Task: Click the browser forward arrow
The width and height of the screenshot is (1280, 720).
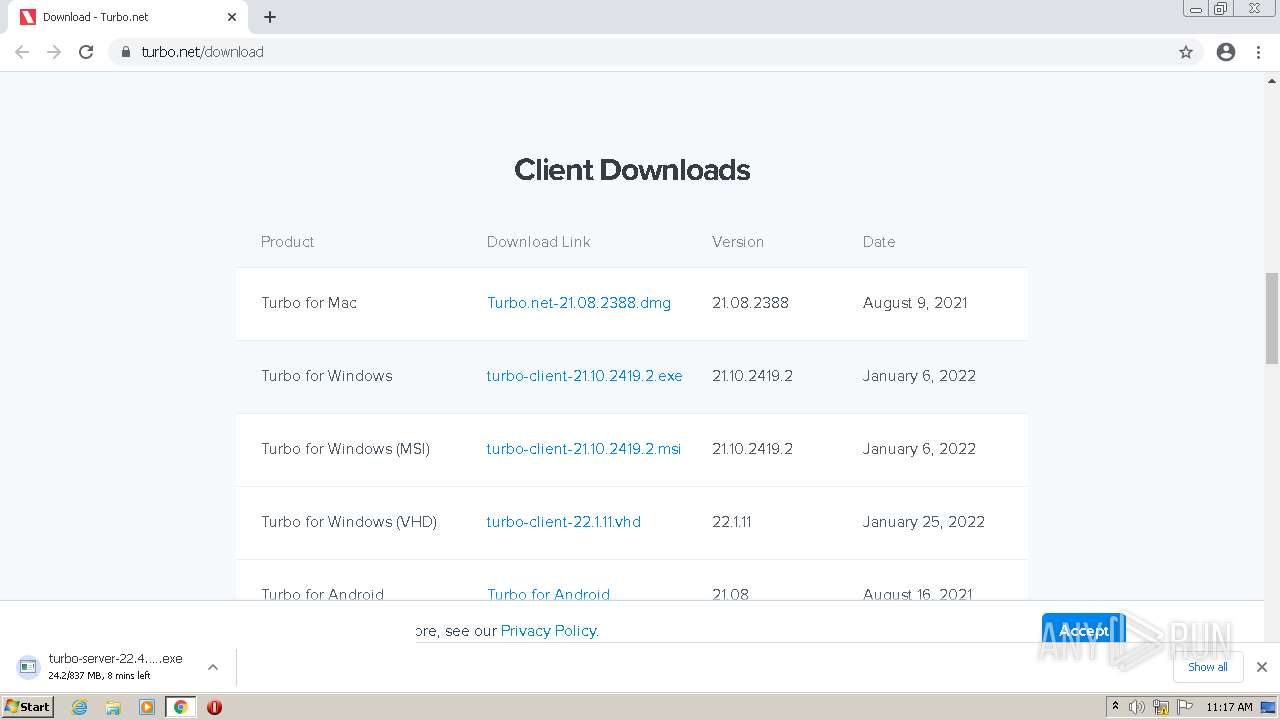Action: click(x=54, y=52)
